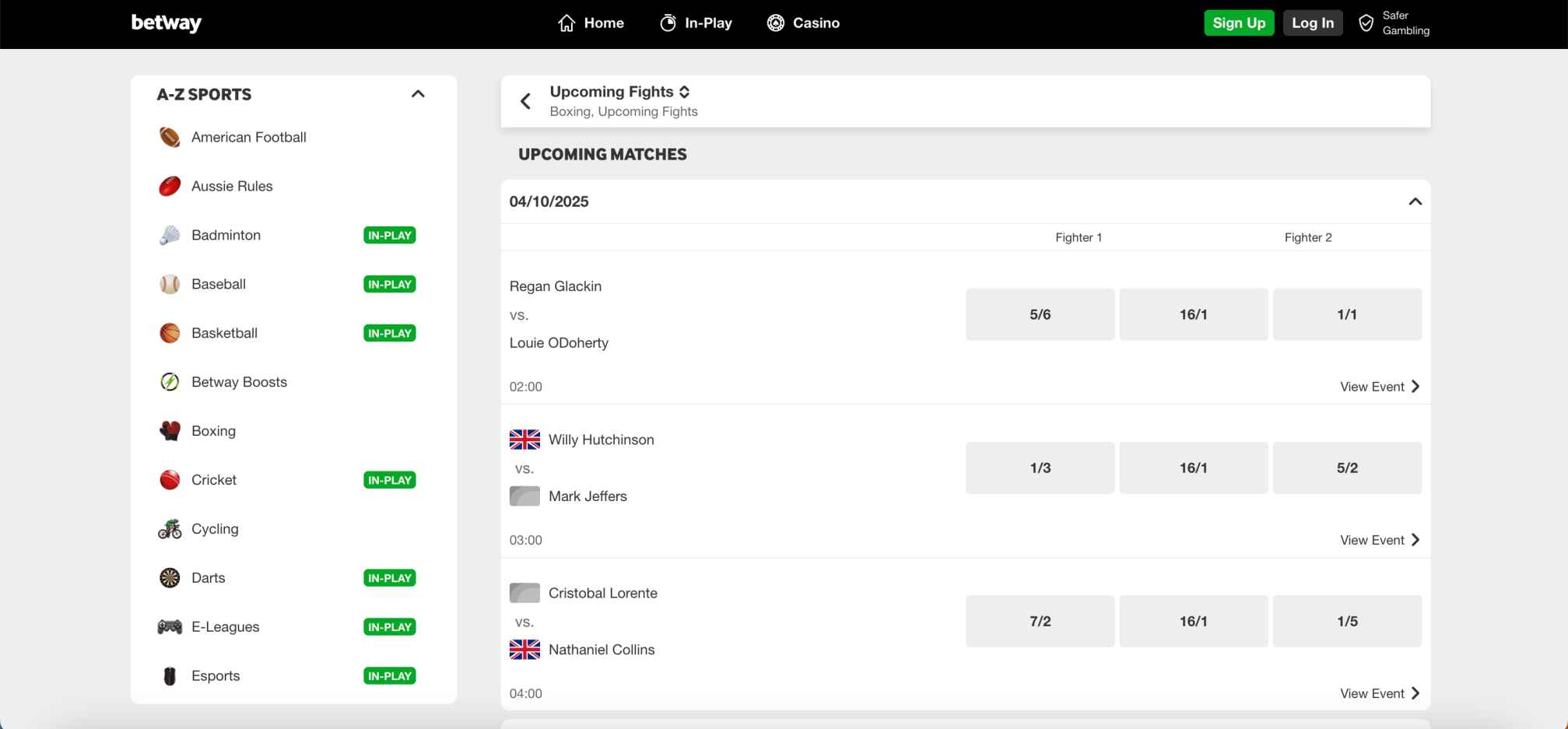This screenshot has height=729, width=1568.
Task: Go to the In-Play tab
Action: coord(696,23)
